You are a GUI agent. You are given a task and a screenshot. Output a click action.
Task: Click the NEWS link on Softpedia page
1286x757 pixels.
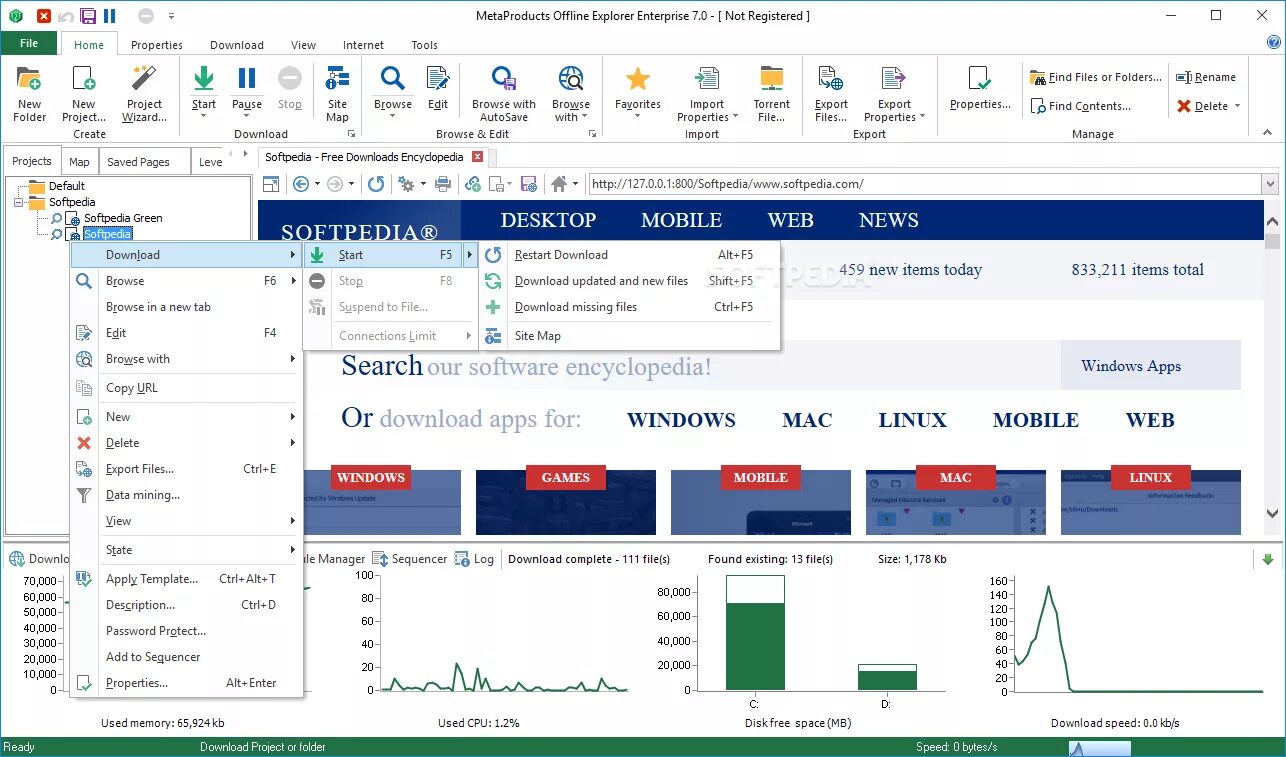(888, 221)
